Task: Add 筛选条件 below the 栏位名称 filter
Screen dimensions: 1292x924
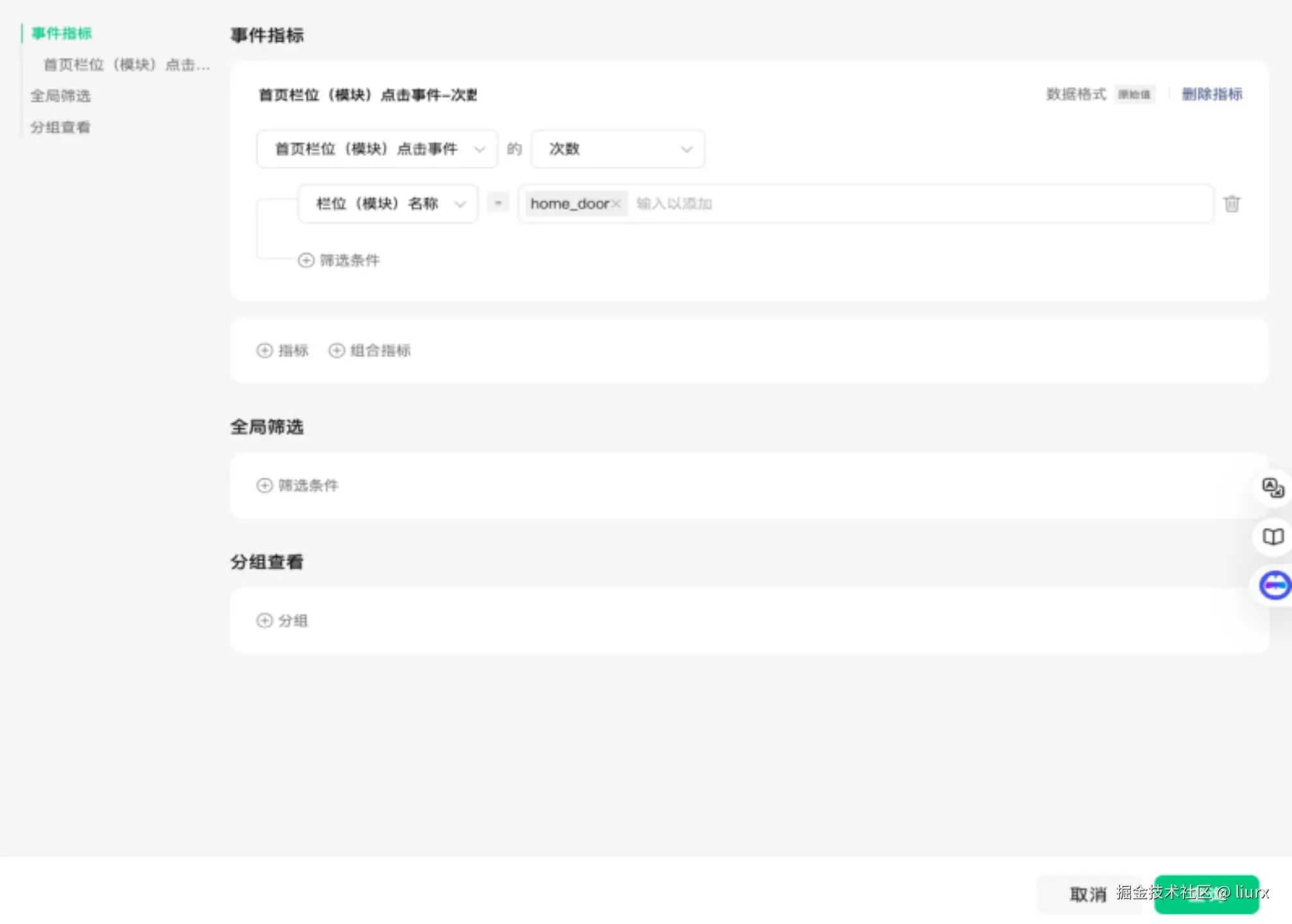Action: [x=339, y=261]
